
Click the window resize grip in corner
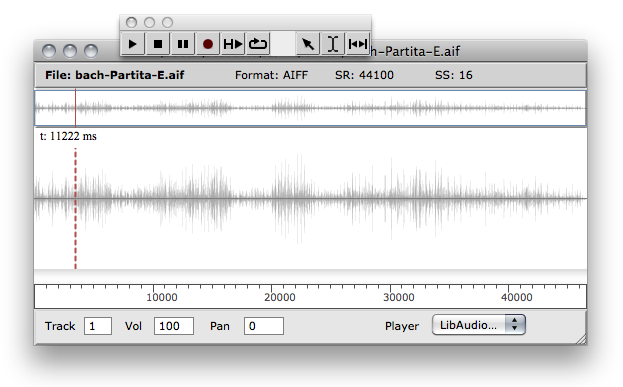click(x=581, y=339)
